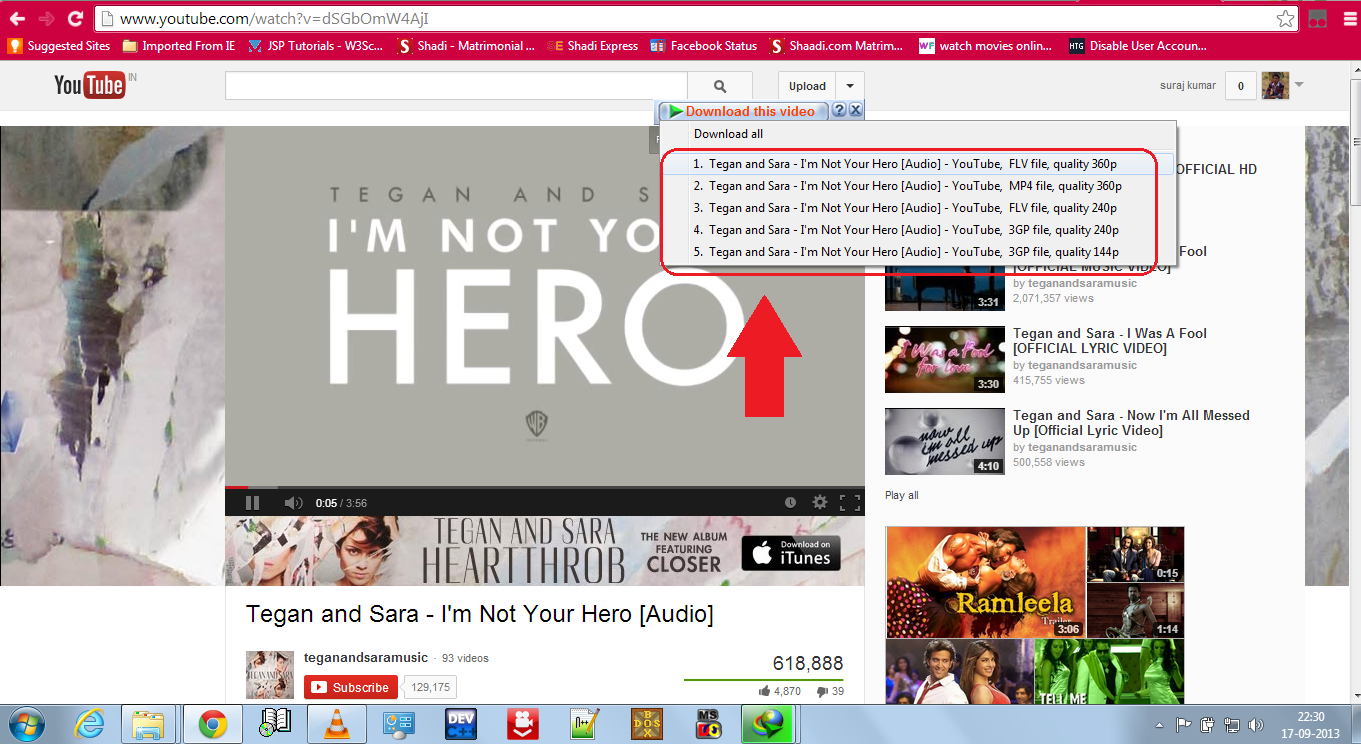1361x744 pixels.
Task: Choose option 5, 3GP file quality 144p
Action: (917, 252)
